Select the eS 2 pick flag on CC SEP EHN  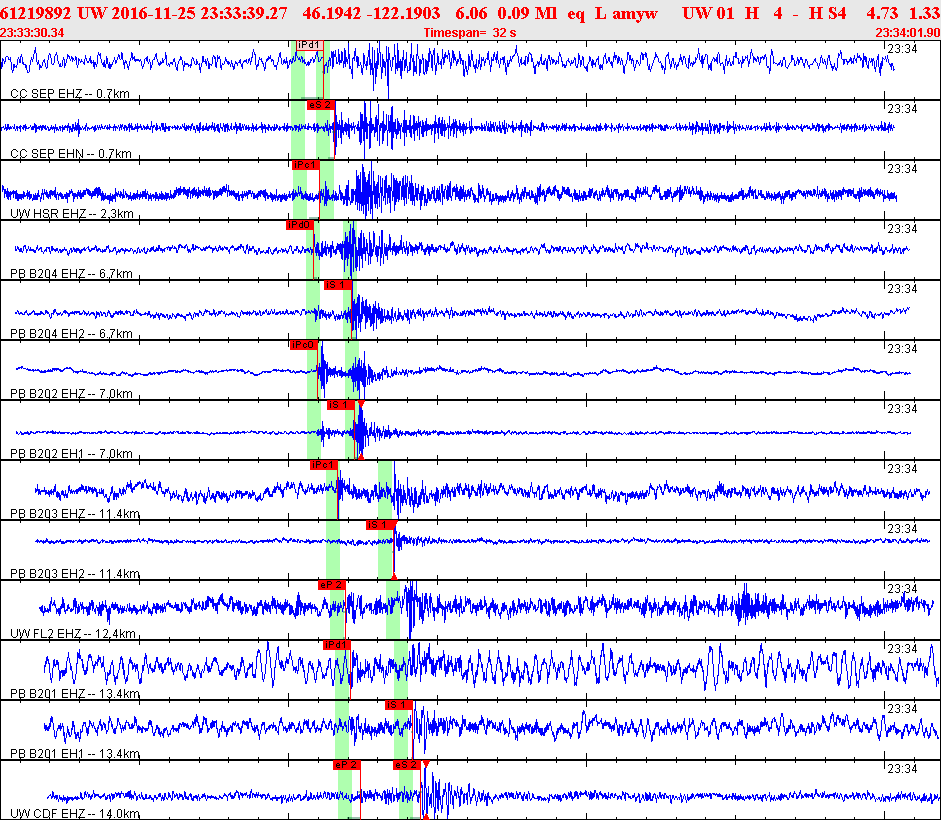tap(320, 105)
